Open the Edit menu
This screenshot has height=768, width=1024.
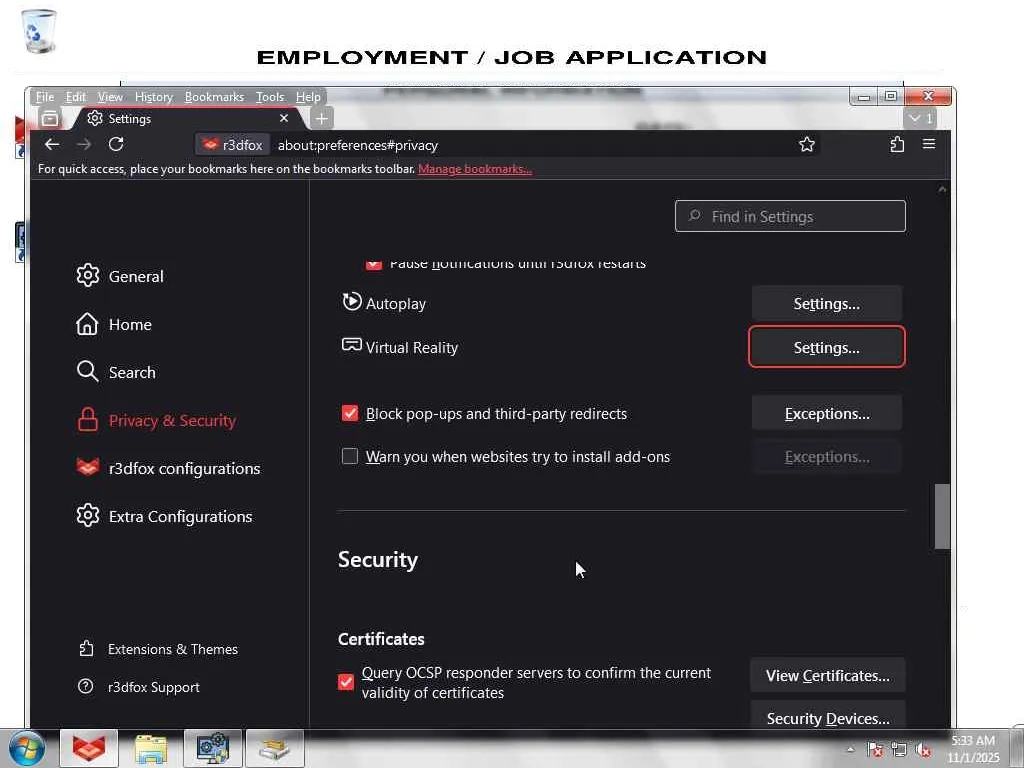(x=76, y=97)
